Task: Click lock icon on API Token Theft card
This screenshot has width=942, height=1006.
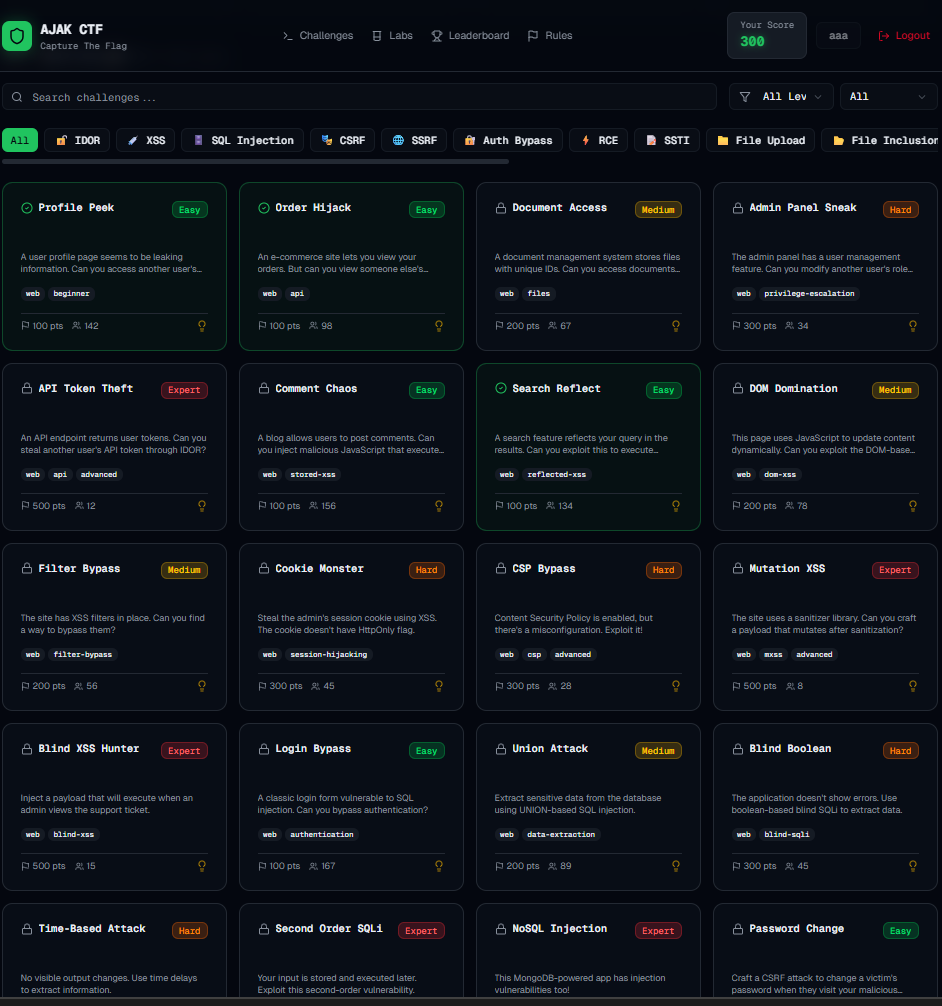Action: (x=27, y=388)
